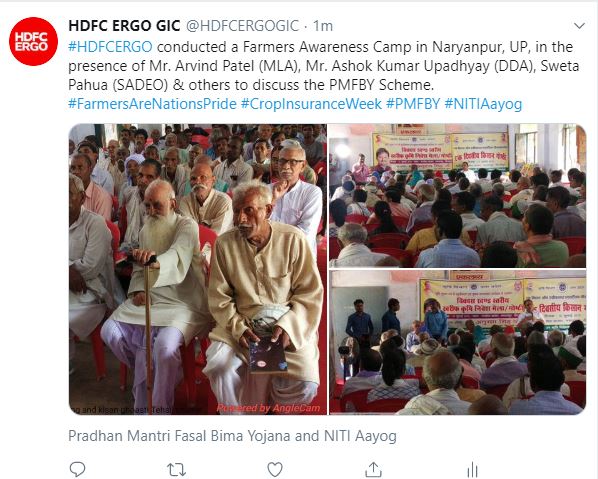The width and height of the screenshot is (598, 479).
Task: Open the #NITIAayog hashtag link
Action: [x=483, y=104]
